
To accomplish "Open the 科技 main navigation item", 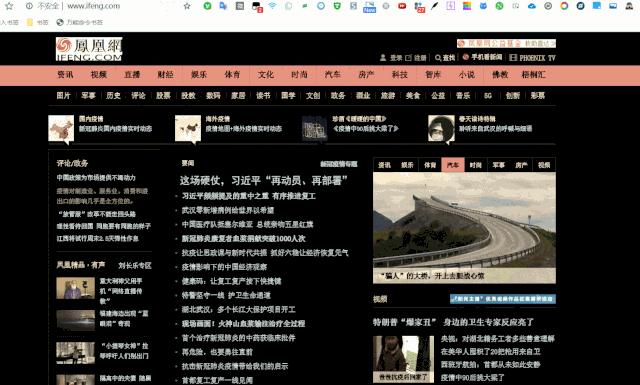I will tap(400, 75).
